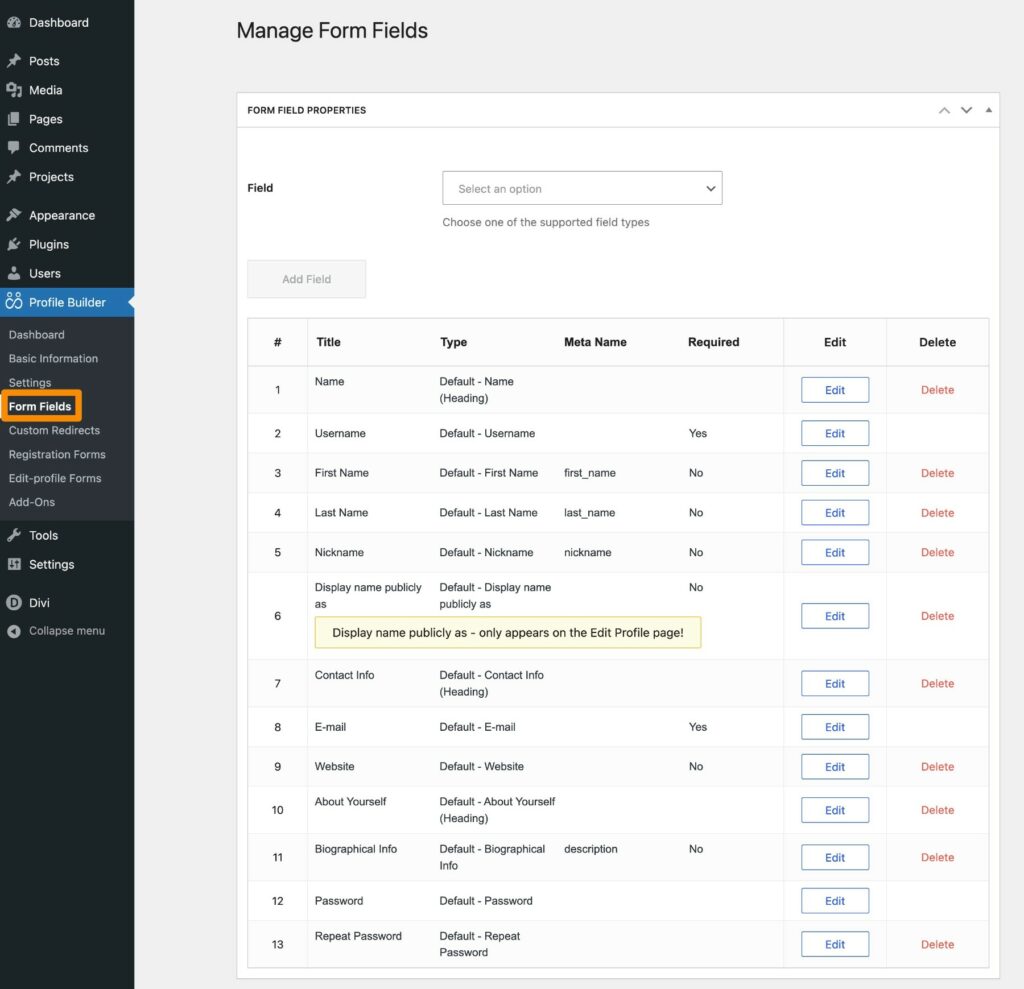Delete the Biographical Info field
The width and height of the screenshot is (1024, 989).
(x=937, y=858)
